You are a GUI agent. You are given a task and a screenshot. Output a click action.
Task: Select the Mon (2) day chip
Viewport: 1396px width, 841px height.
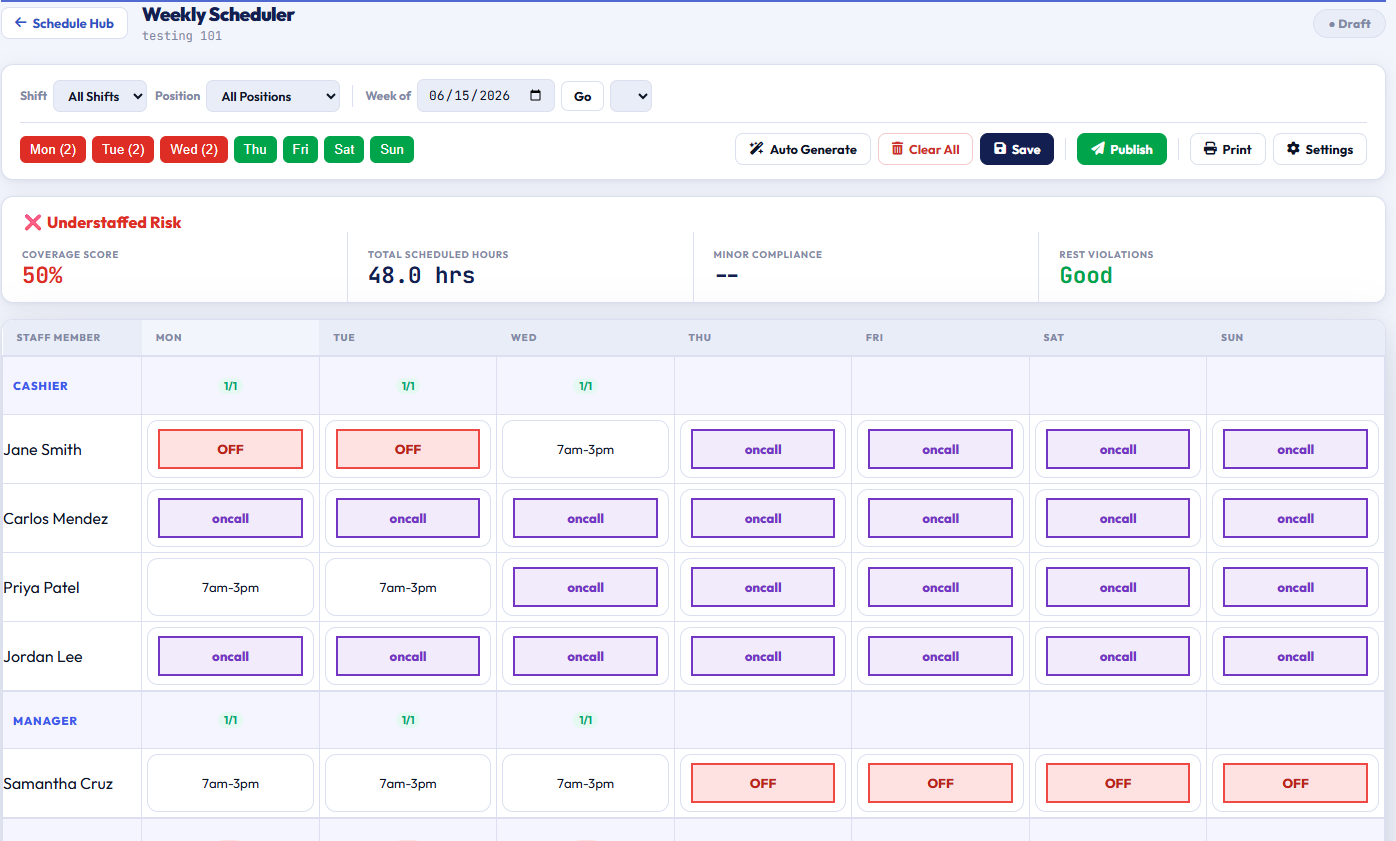coord(53,149)
